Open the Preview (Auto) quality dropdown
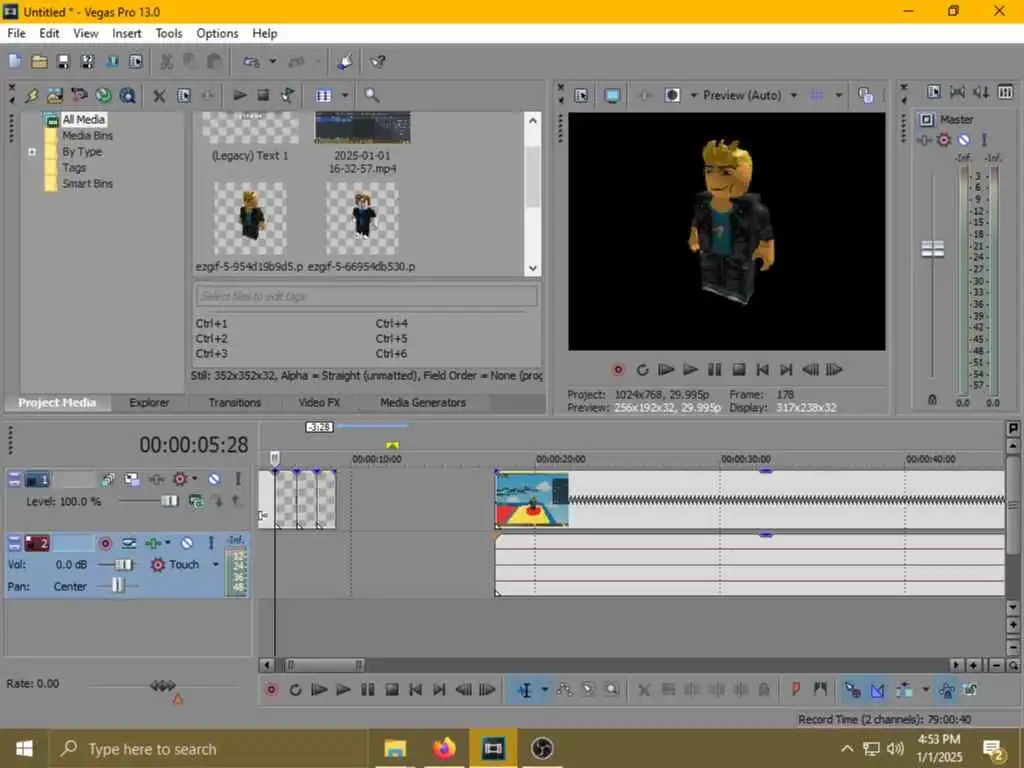 [794, 96]
